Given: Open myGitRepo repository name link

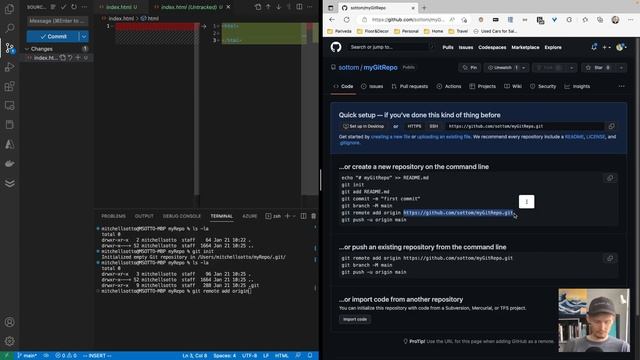Looking at the screenshot, I should 380,68.
